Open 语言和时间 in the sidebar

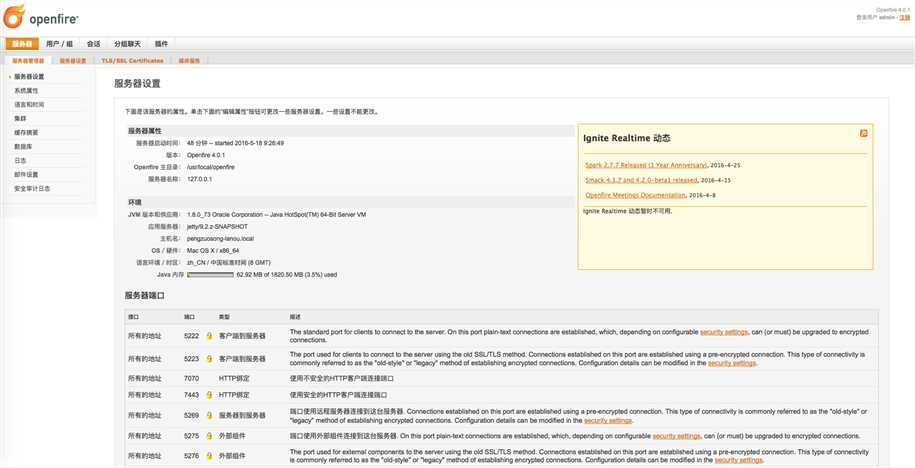click(29, 104)
